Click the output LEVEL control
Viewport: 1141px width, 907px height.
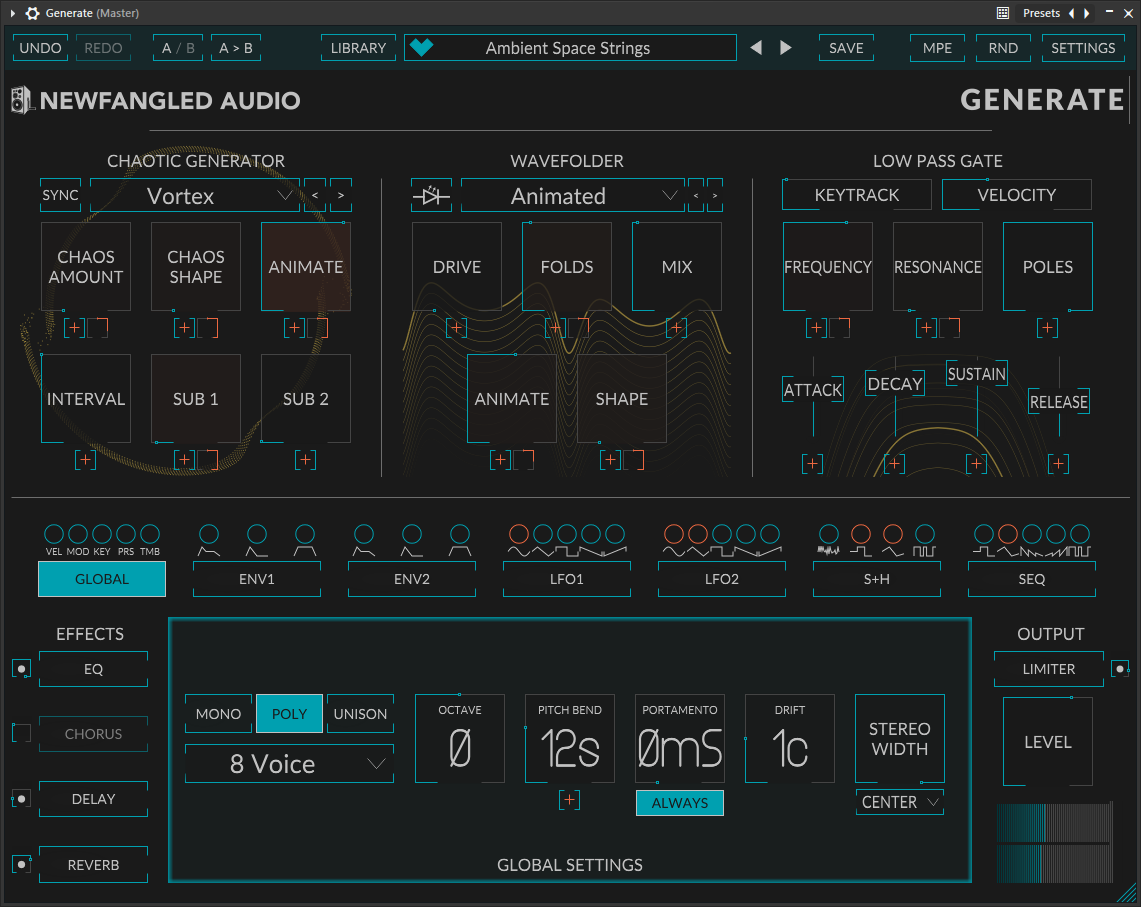1048,741
